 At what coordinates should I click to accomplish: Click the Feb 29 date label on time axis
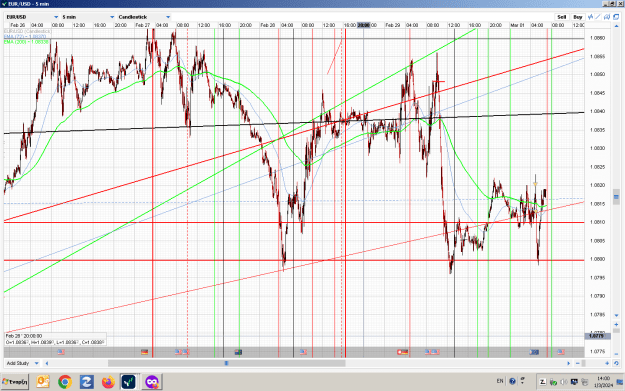pos(393,25)
